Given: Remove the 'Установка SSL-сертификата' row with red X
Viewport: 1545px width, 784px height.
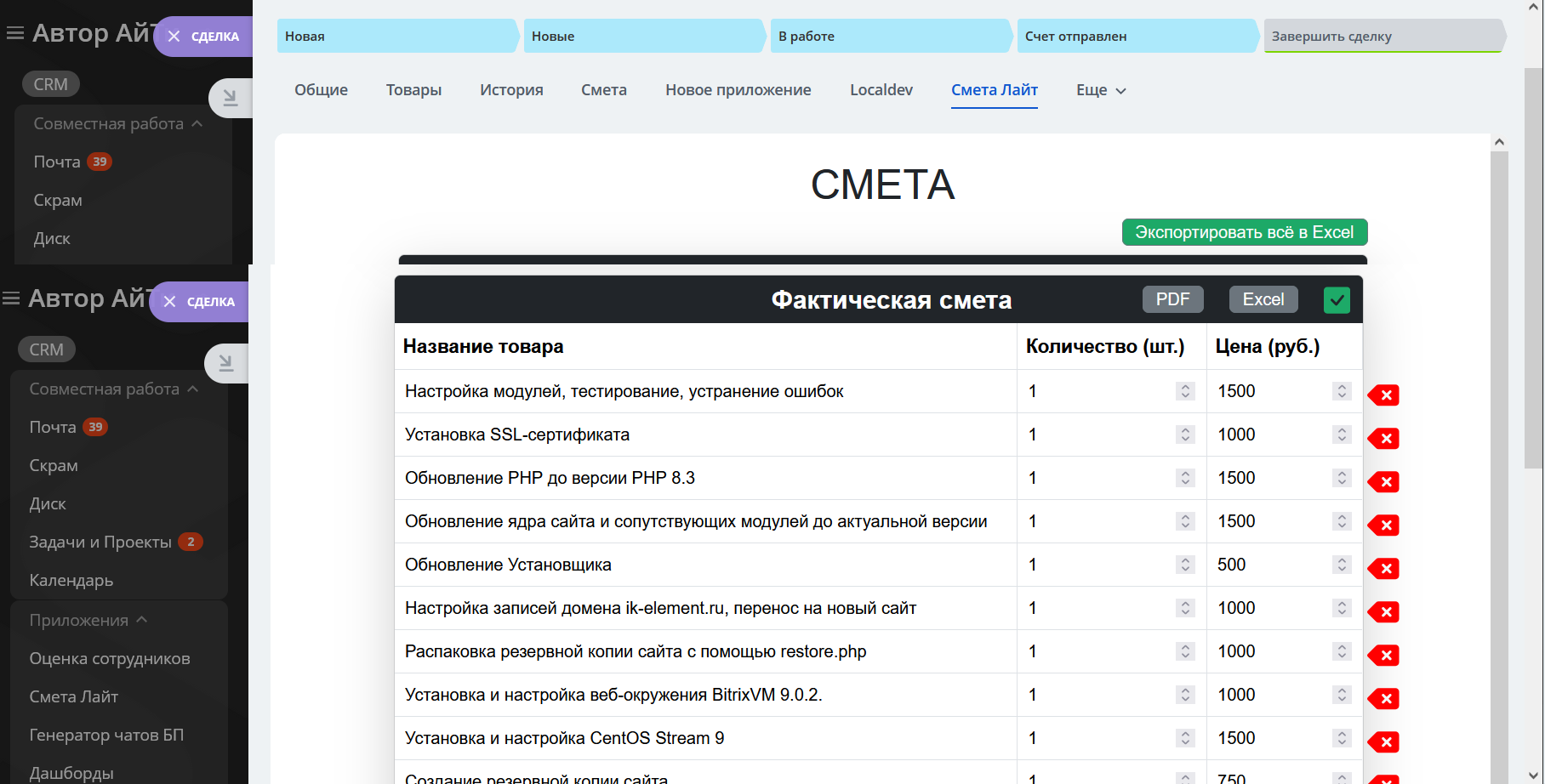Looking at the screenshot, I should 1384,438.
